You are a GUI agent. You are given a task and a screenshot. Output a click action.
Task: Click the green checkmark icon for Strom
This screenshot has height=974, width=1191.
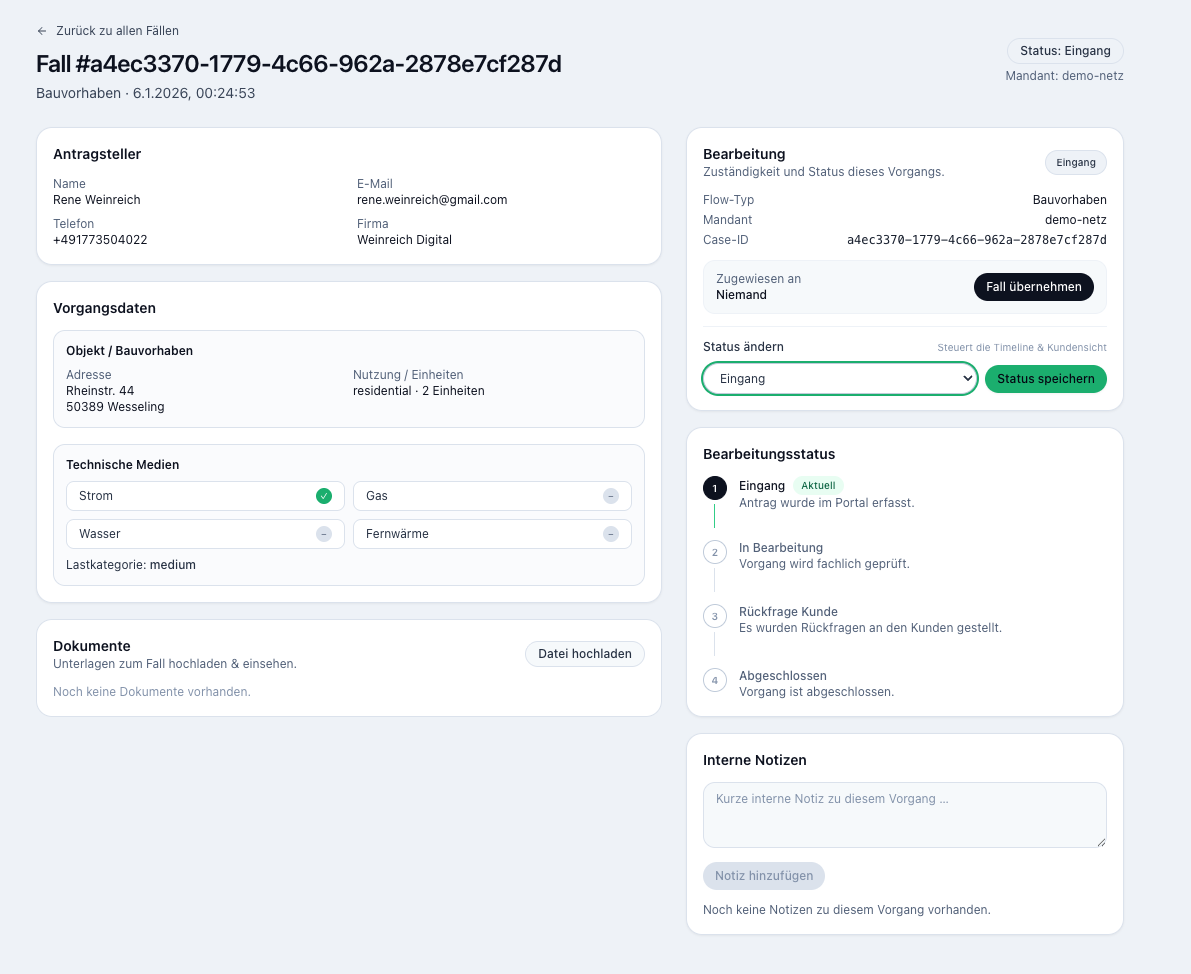[x=324, y=496]
